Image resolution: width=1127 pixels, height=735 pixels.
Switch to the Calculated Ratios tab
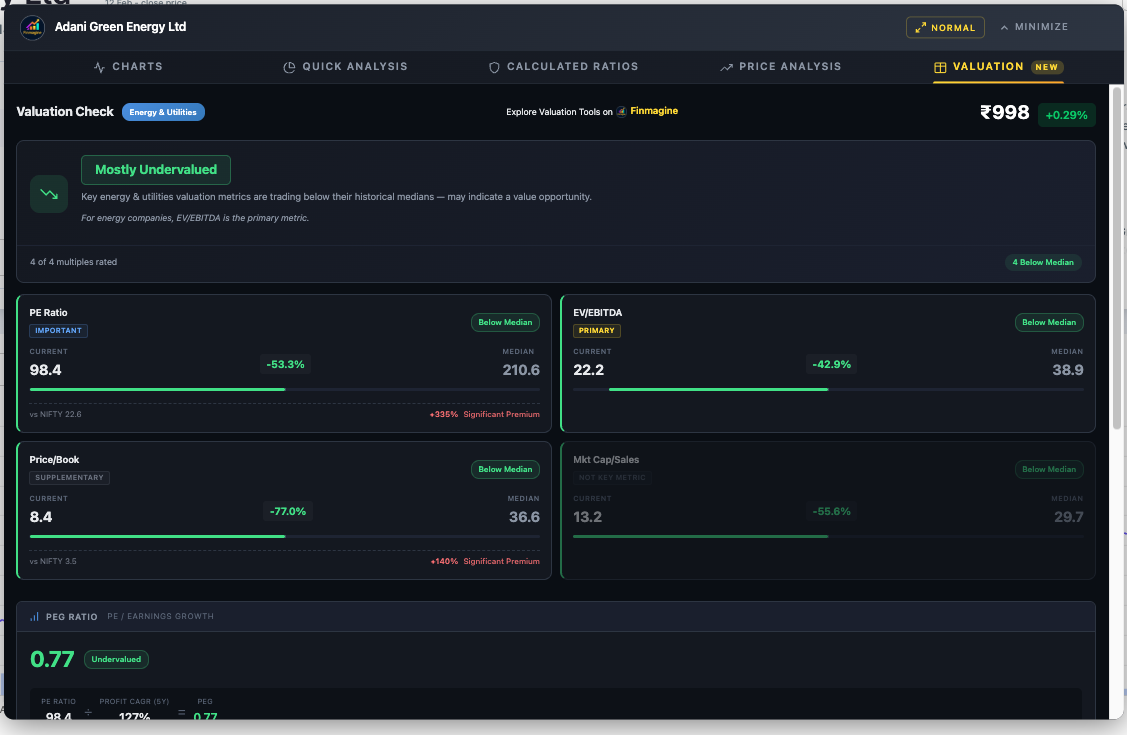click(x=572, y=67)
